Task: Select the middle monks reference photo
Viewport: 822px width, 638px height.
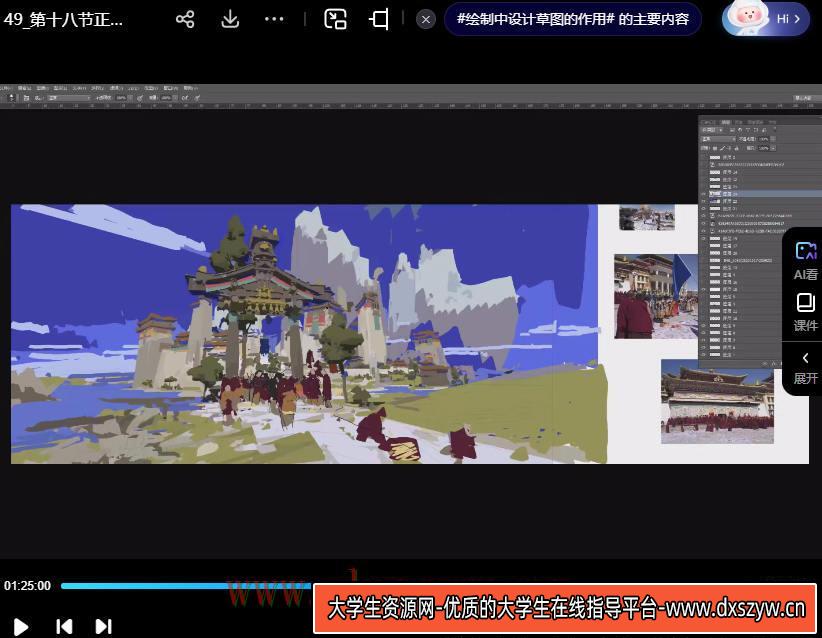Action: 656,296
